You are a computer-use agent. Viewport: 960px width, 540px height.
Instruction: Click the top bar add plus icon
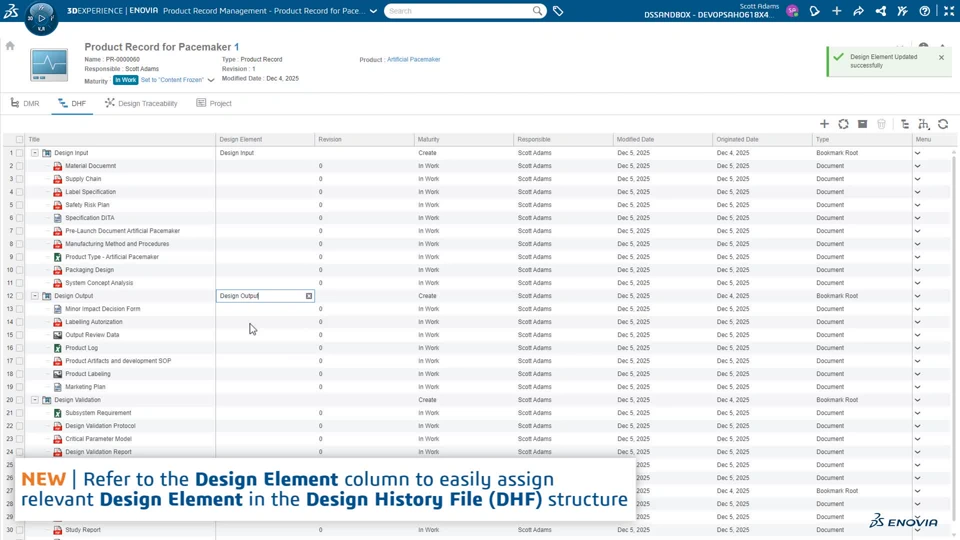(x=836, y=11)
